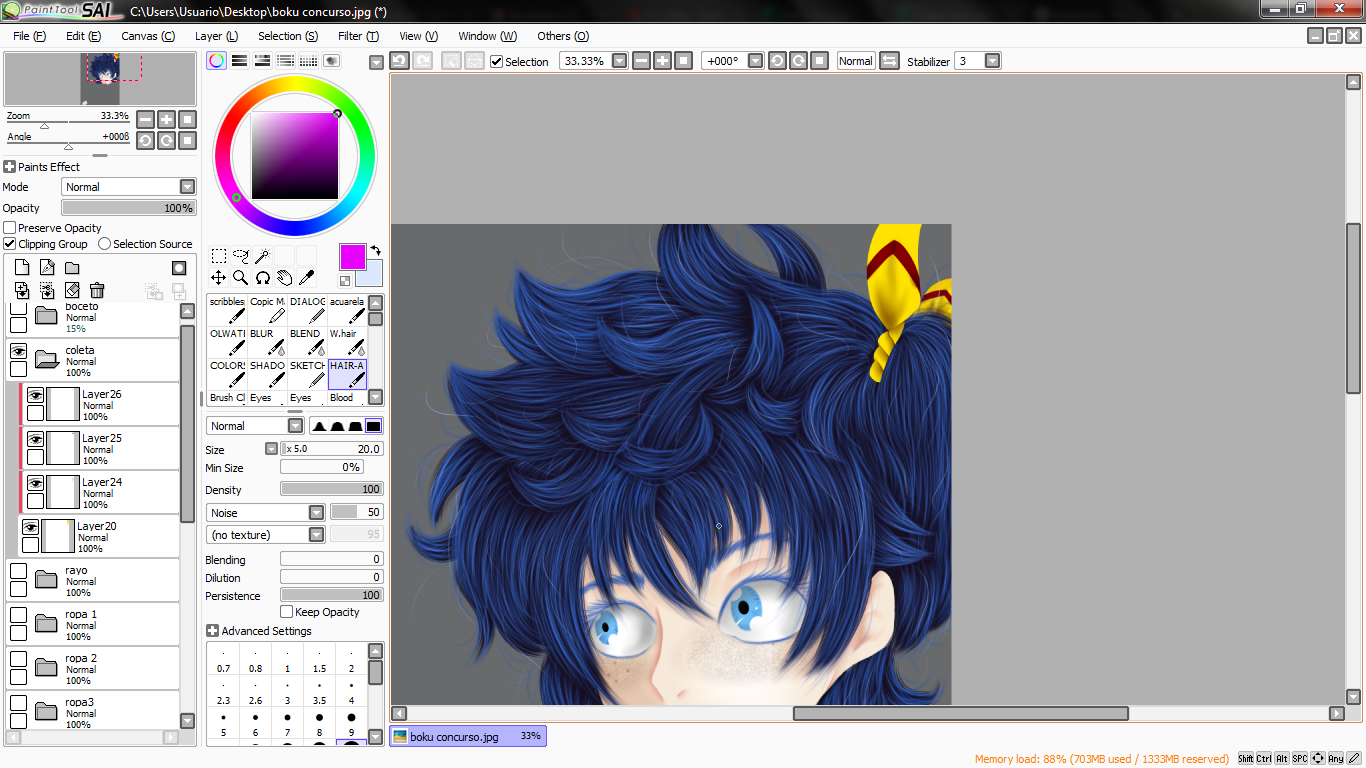Select the rectangular selection tool
This screenshot has height=768, width=1366.
click(x=218, y=256)
